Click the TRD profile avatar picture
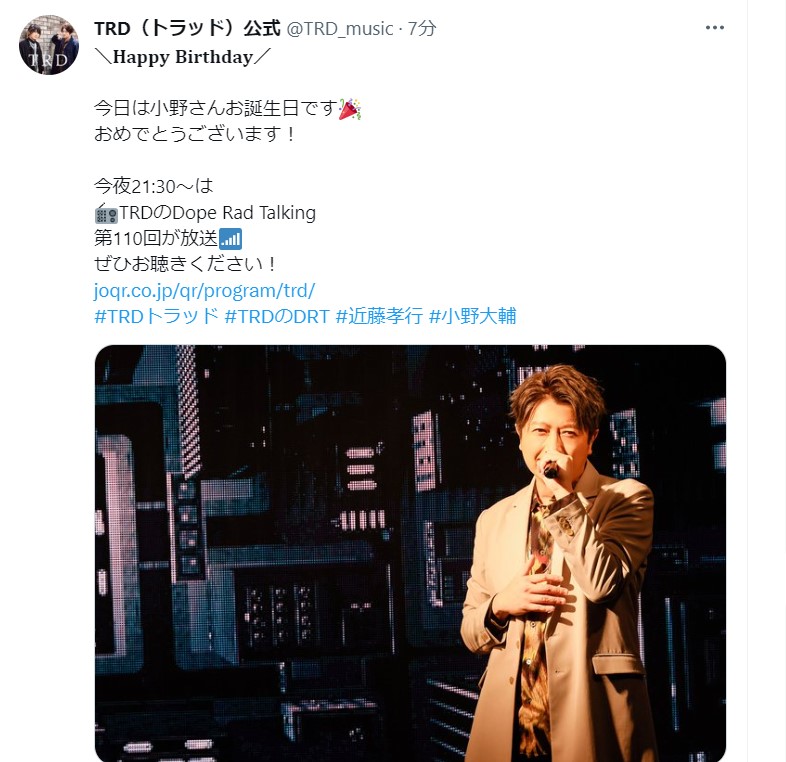The width and height of the screenshot is (786, 762). click(49, 45)
